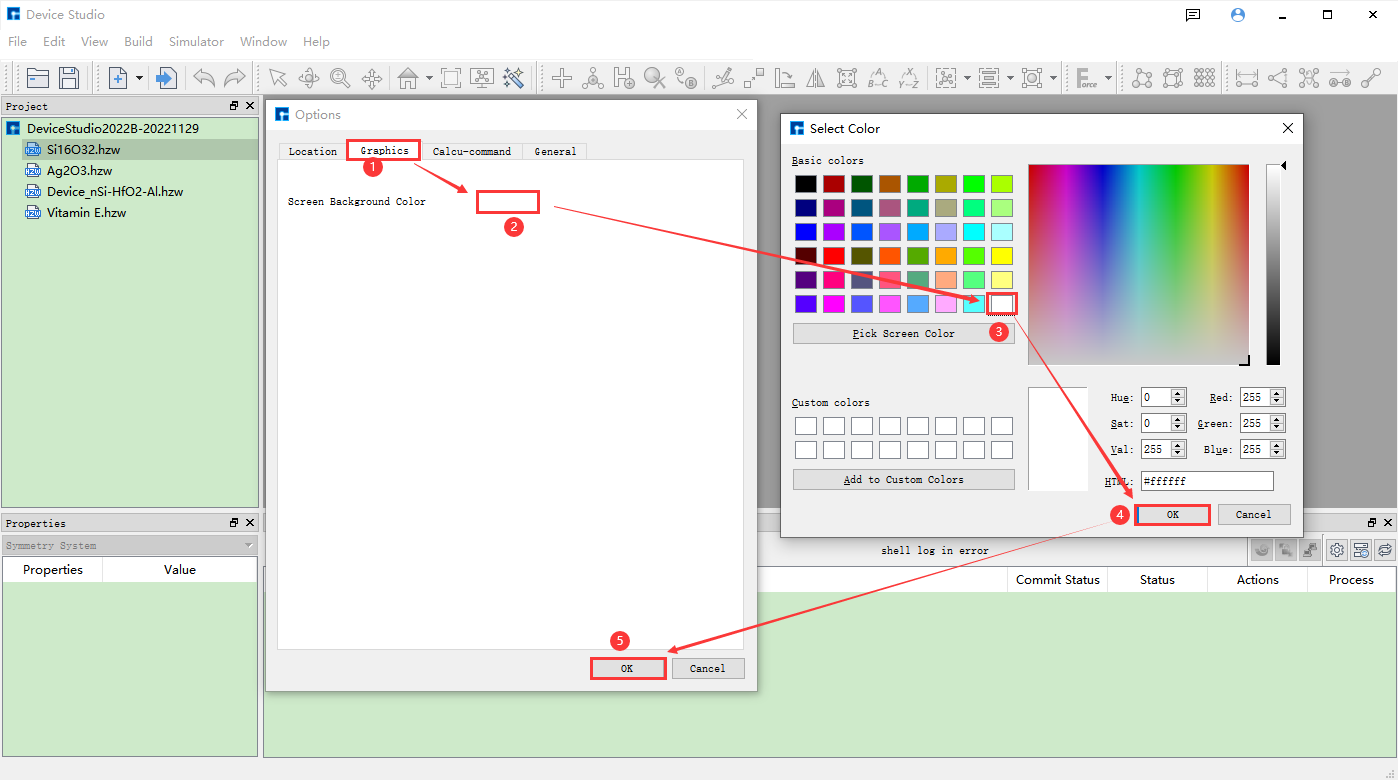Open the Simulator menu
1398x780 pixels.
click(x=196, y=42)
